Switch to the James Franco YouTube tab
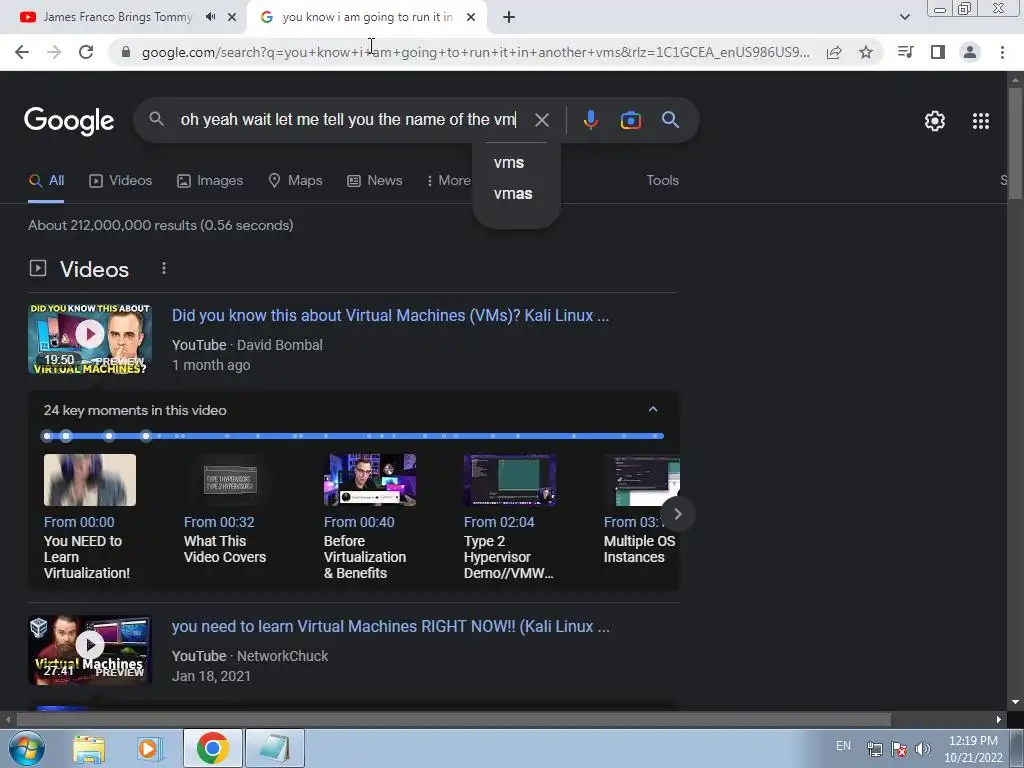The image size is (1024, 768). (x=118, y=18)
